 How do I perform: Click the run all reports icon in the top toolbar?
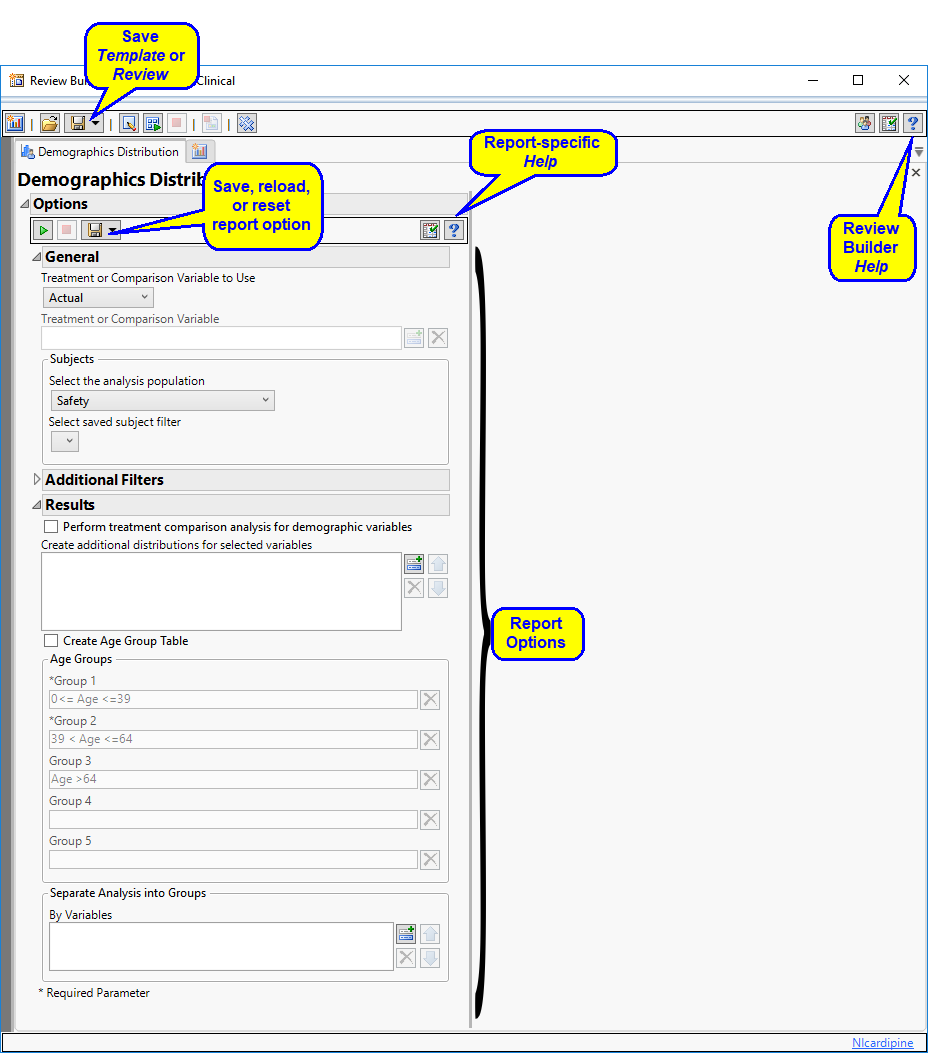[153, 123]
